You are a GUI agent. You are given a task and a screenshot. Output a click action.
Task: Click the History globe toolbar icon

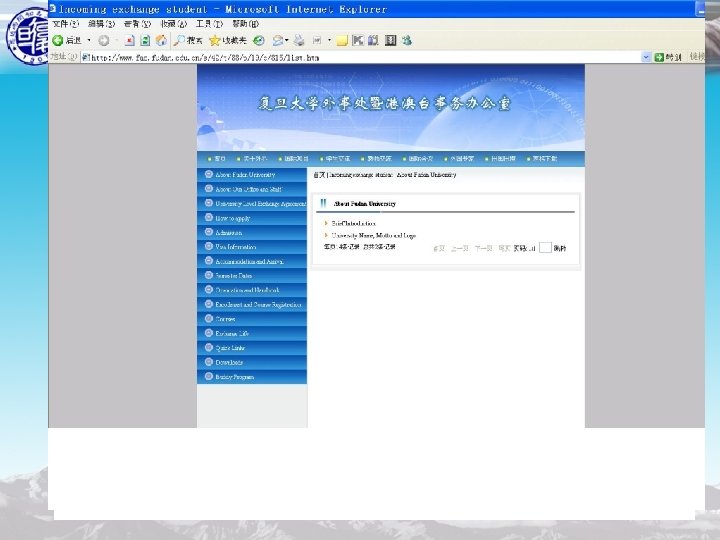click(259, 41)
